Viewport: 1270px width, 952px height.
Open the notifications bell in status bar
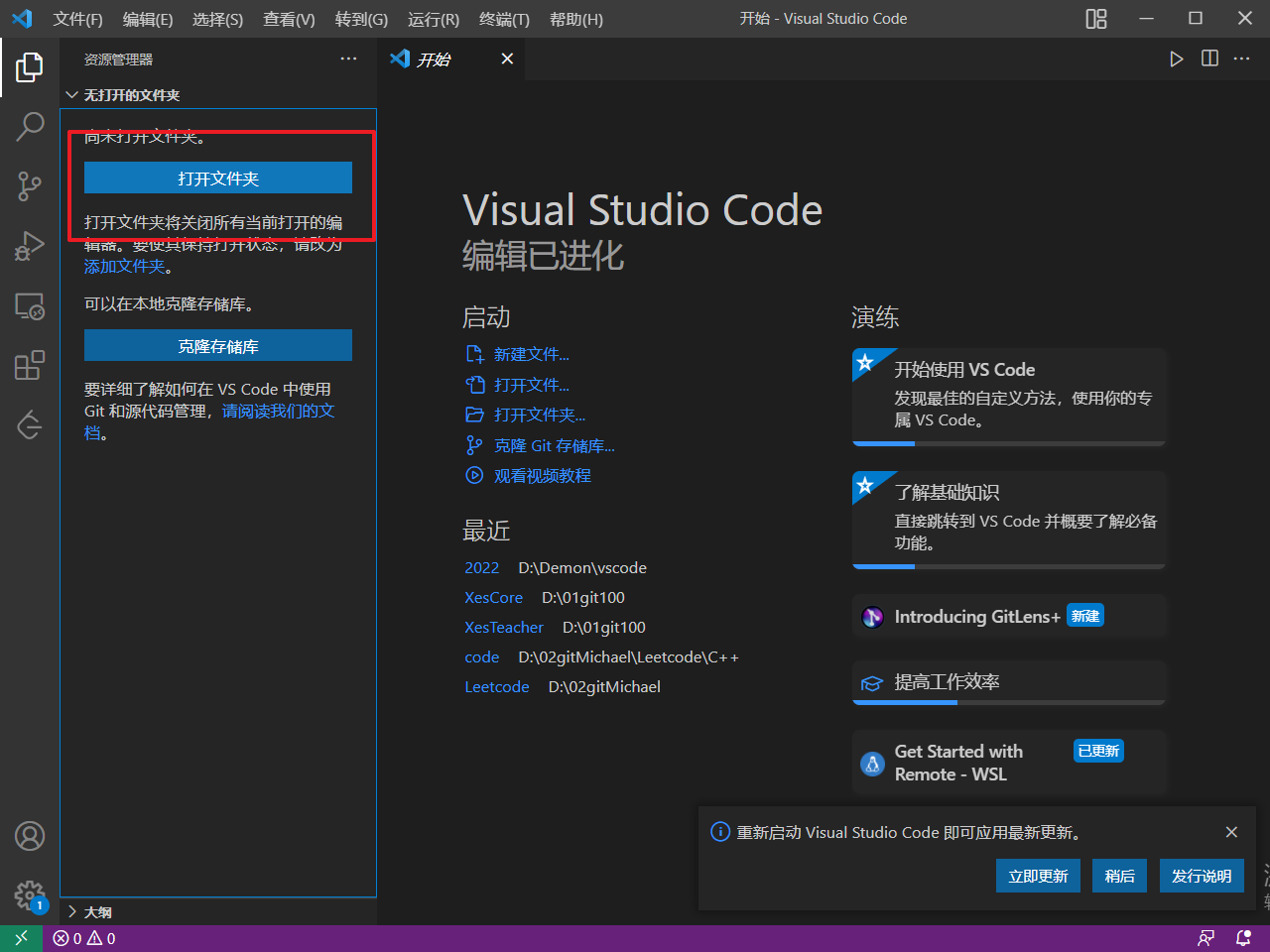[x=1243, y=938]
